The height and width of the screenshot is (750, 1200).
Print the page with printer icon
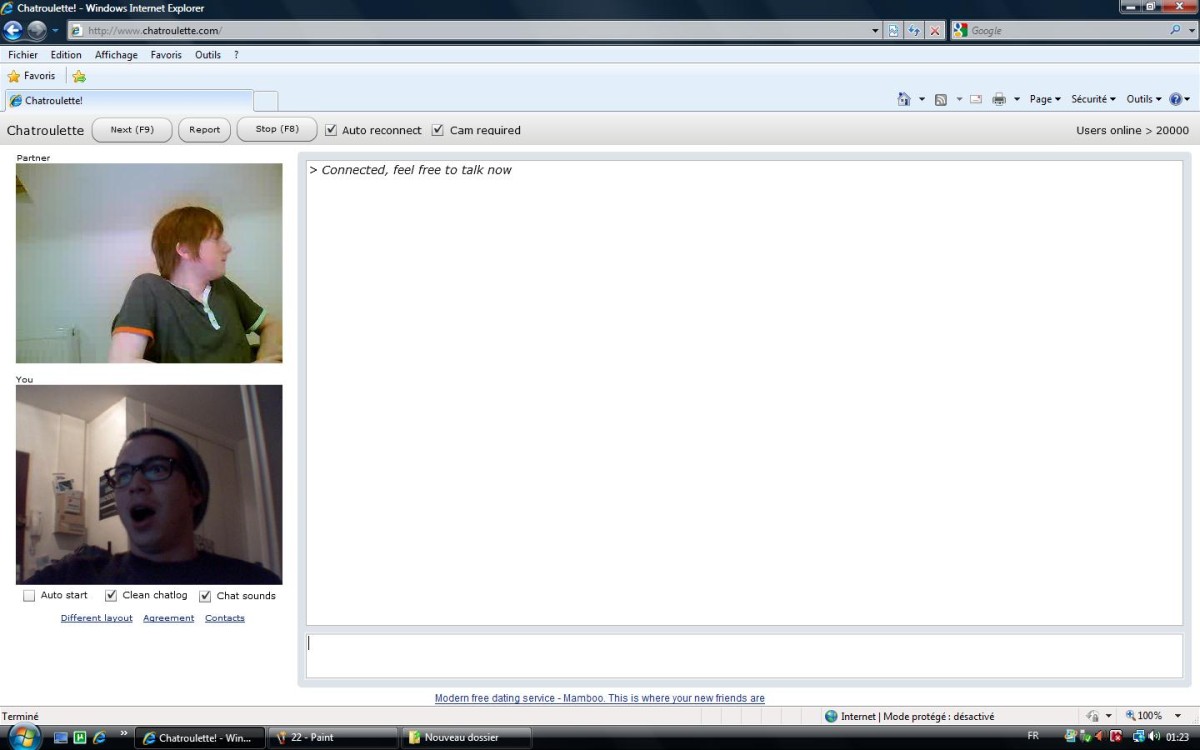(999, 99)
